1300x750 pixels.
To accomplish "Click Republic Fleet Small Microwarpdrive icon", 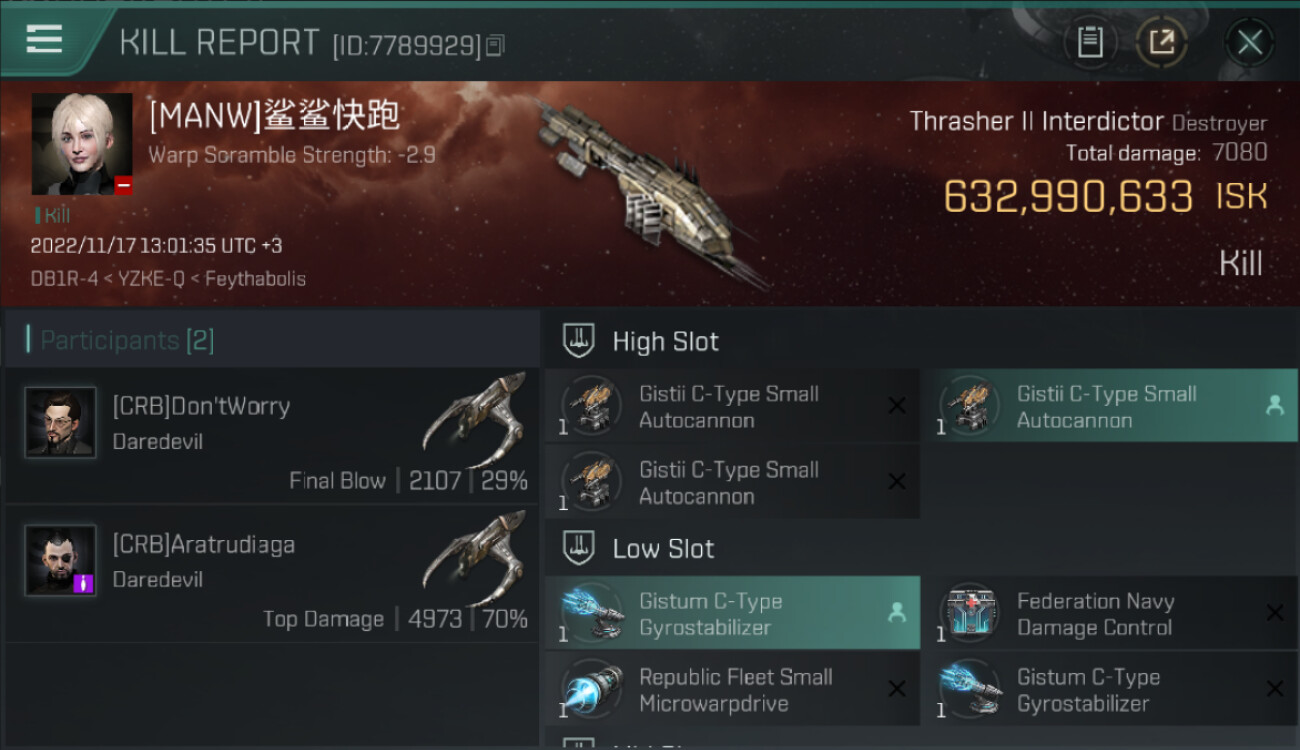I will click(592, 690).
